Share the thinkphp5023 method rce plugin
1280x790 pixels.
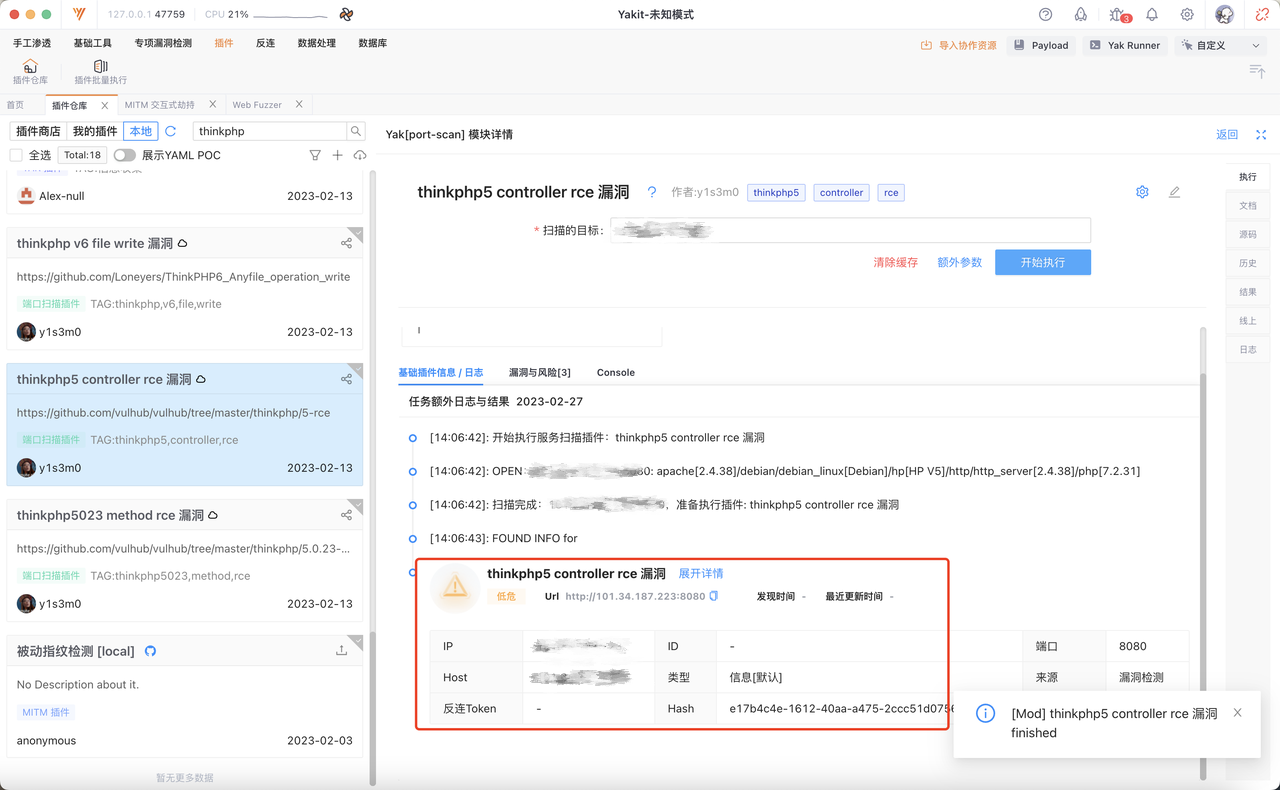346,515
